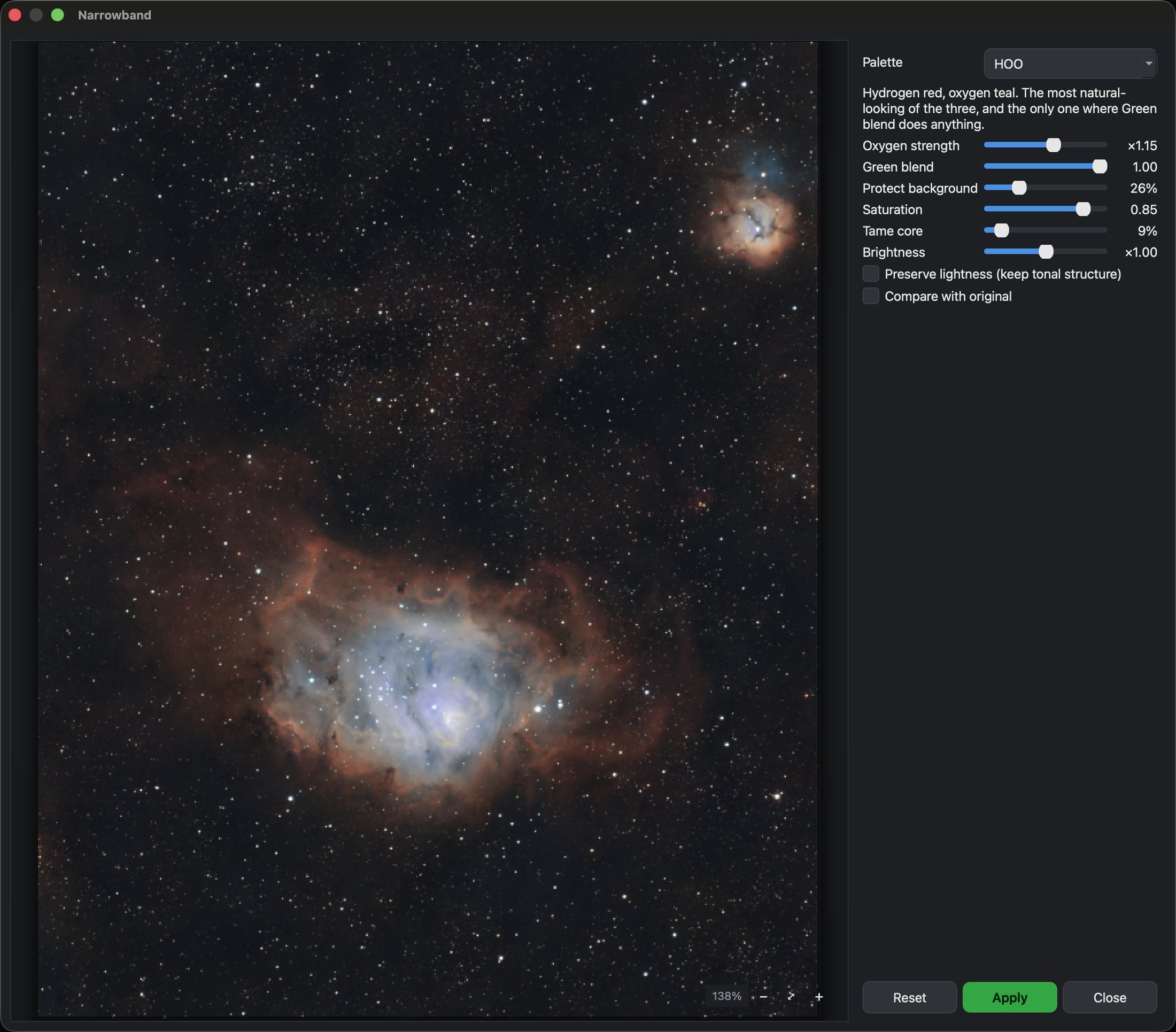The width and height of the screenshot is (1176, 1032).
Task: Enable Preserve lightness checkbox
Action: coord(870,274)
